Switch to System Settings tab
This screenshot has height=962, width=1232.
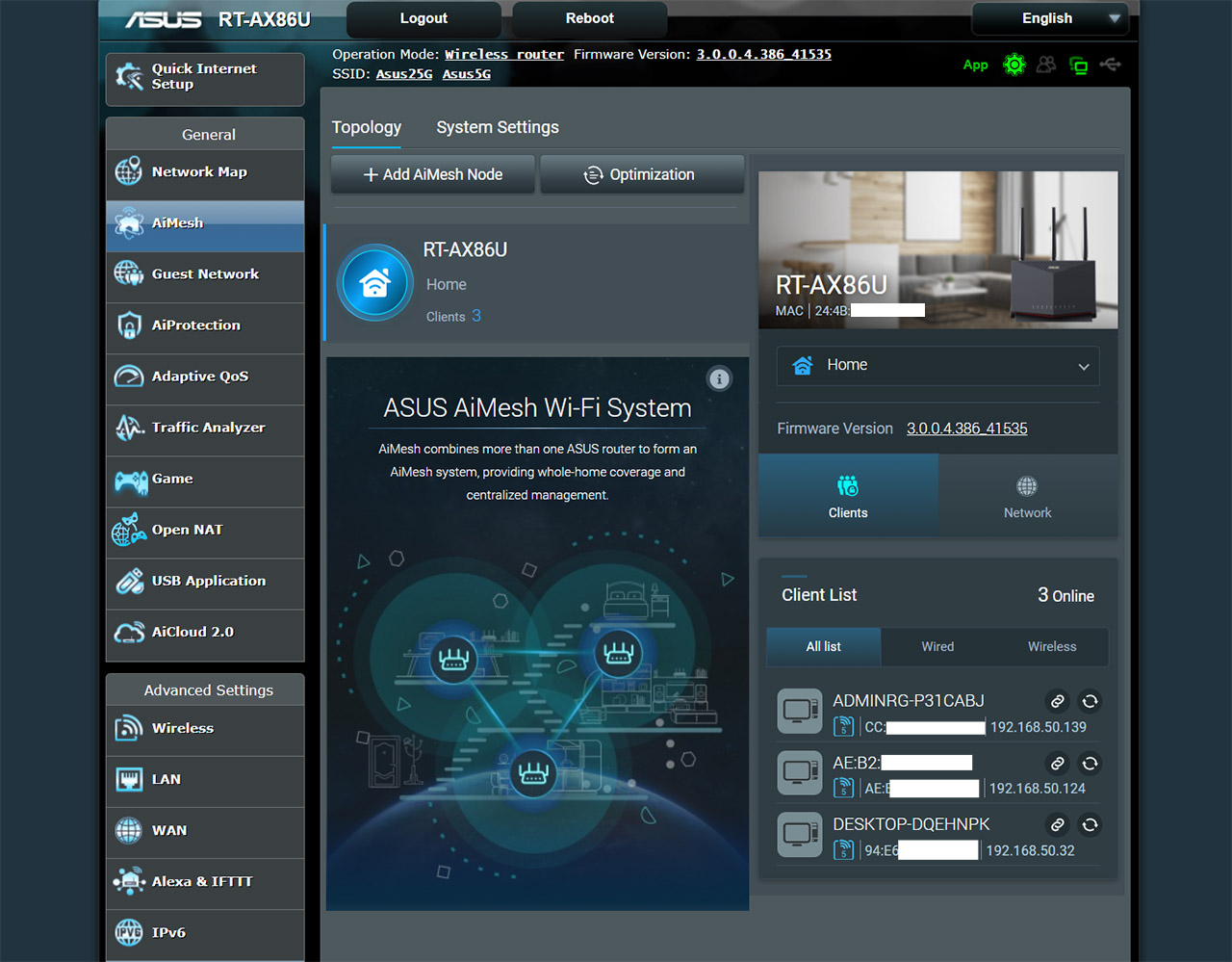[x=498, y=127]
